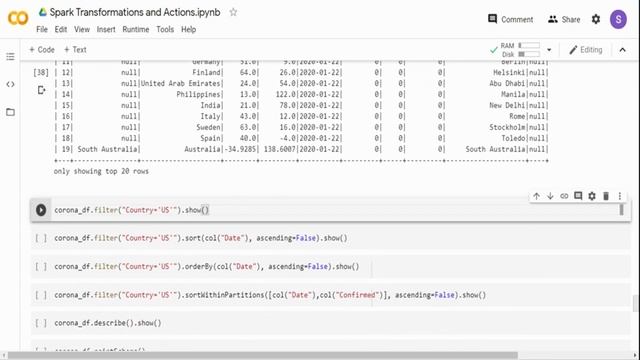The width and height of the screenshot is (640, 360).
Task: Click 'United Arab Emirates' output cell
Action: click(x=181, y=83)
